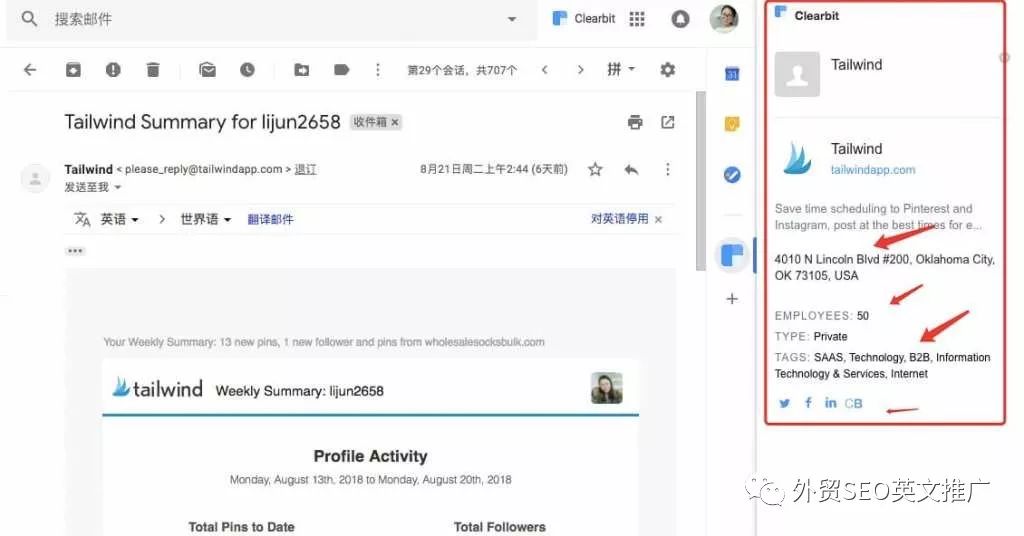Focus the mail search input field
Viewport: 1024px width, 536px height.
pos(274,19)
